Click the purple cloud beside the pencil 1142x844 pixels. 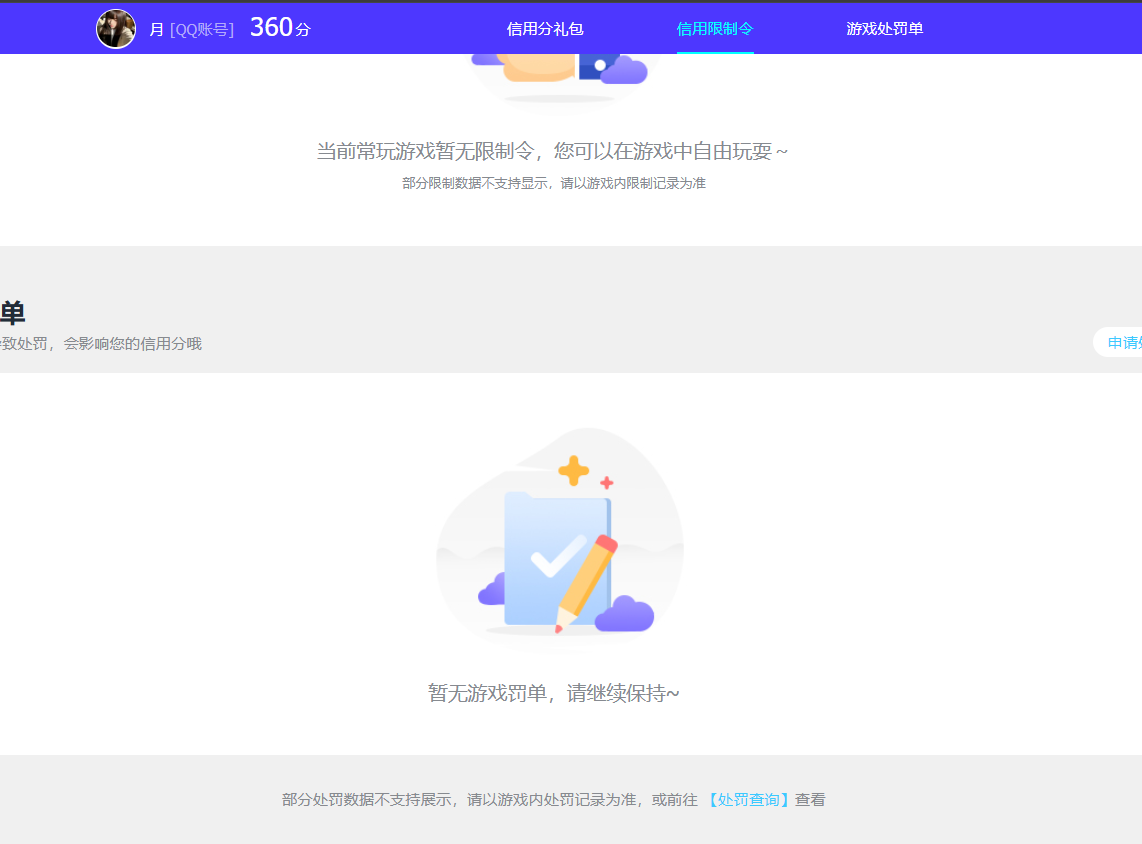[626, 616]
